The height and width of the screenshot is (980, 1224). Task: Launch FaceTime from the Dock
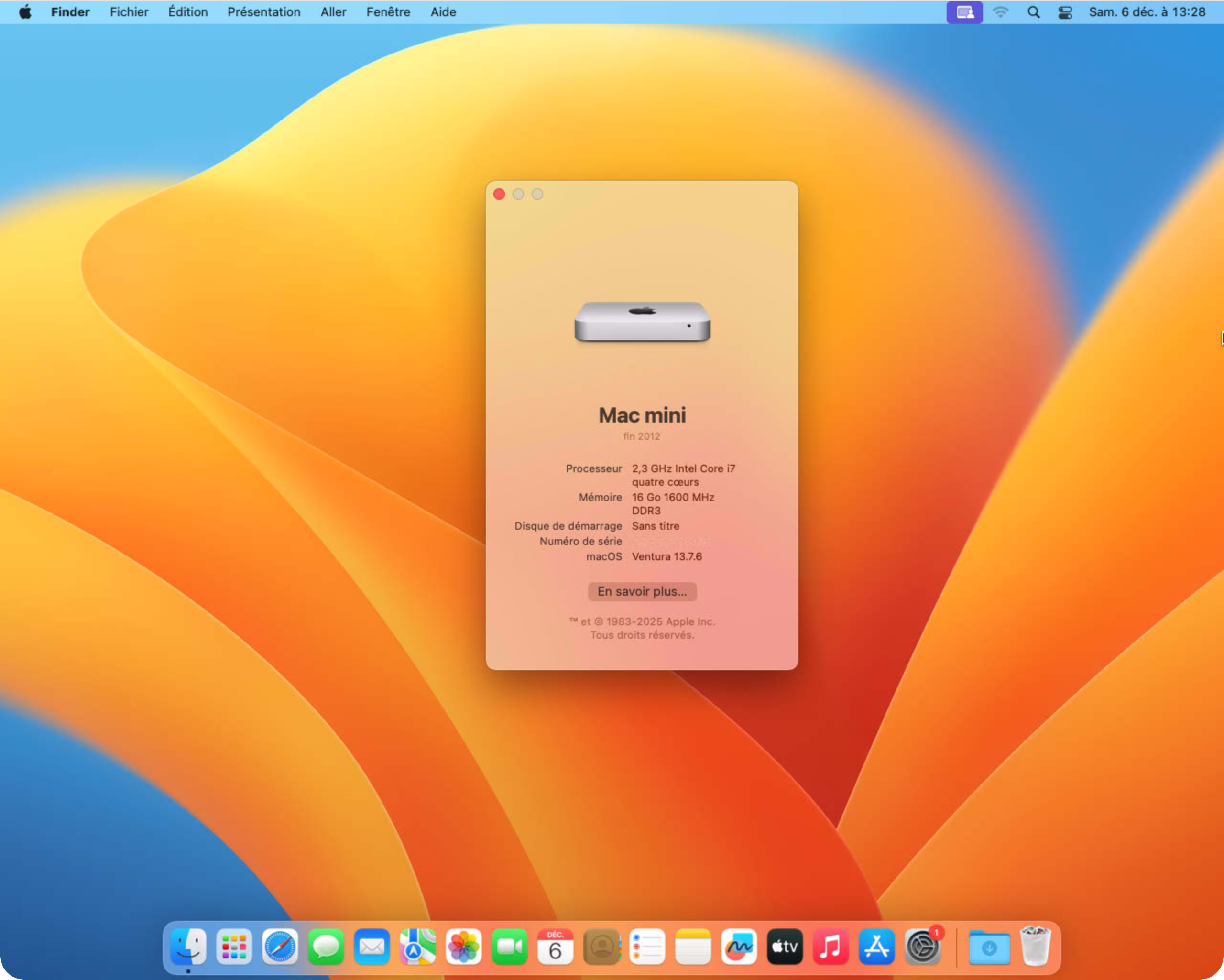click(509, 947)
